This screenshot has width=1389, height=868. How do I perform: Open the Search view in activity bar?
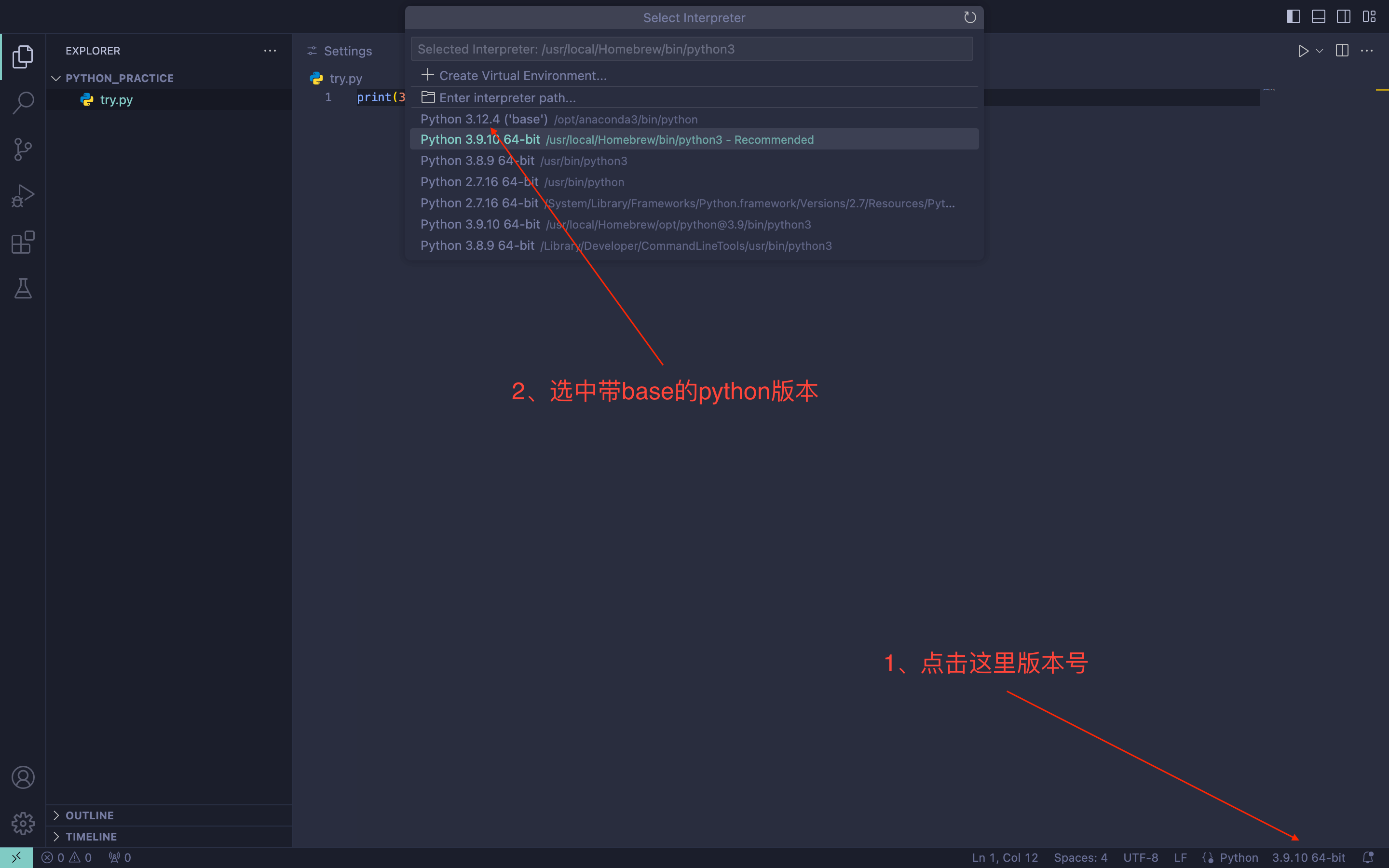(x=23, y=103)
